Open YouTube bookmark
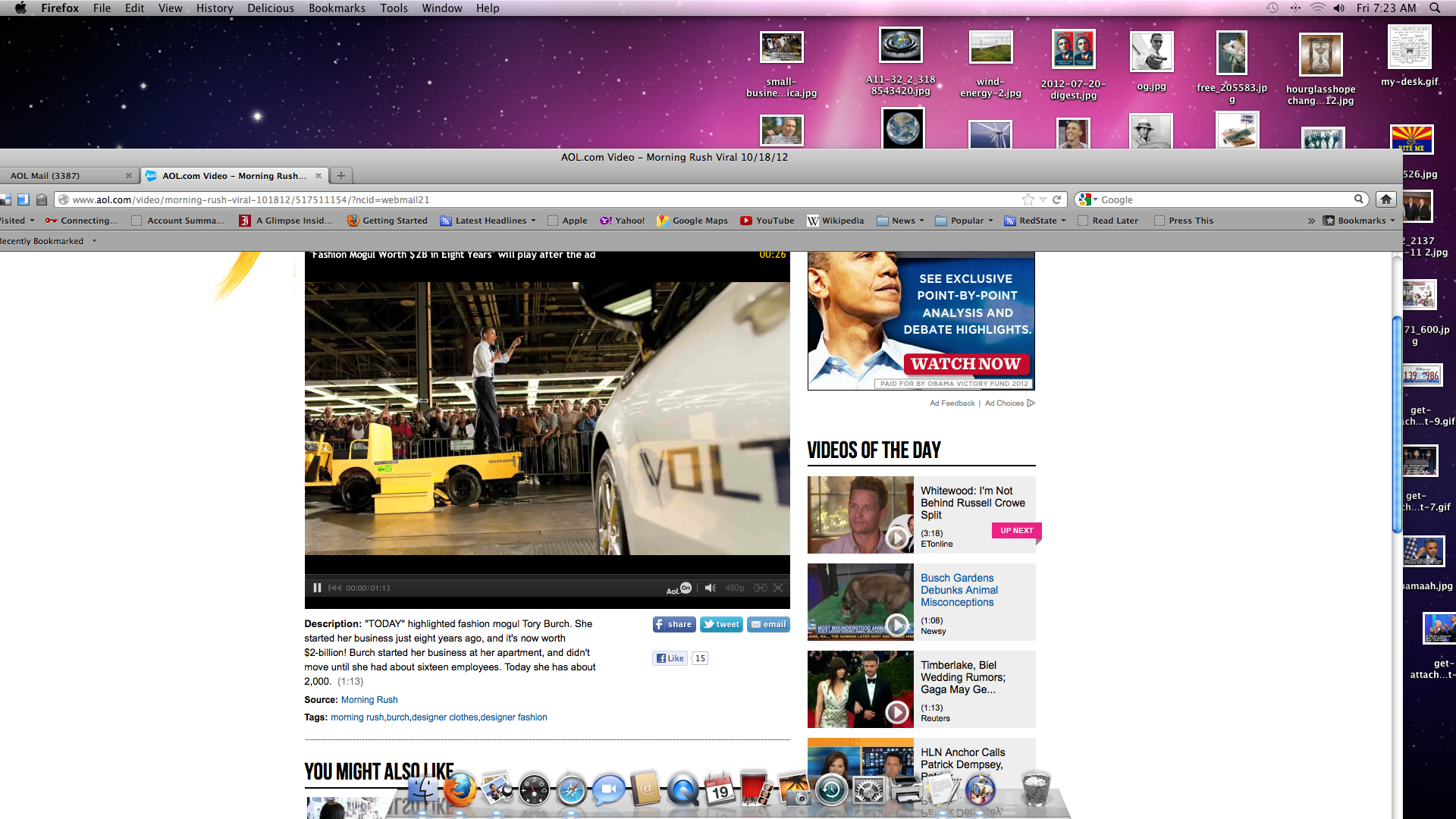Image resolution: width=1456 pixels, height=819 pixels. 767,221
